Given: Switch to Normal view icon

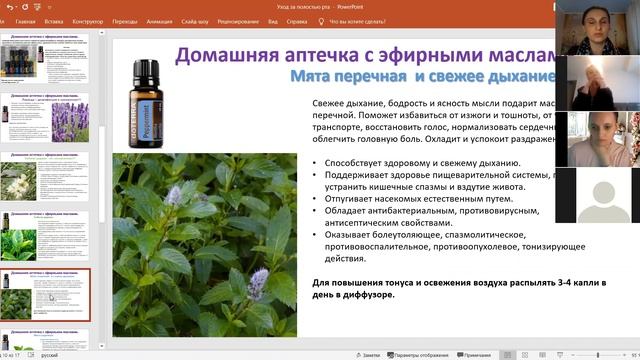Looking at the screenshot, I should (x=507, y=355).
